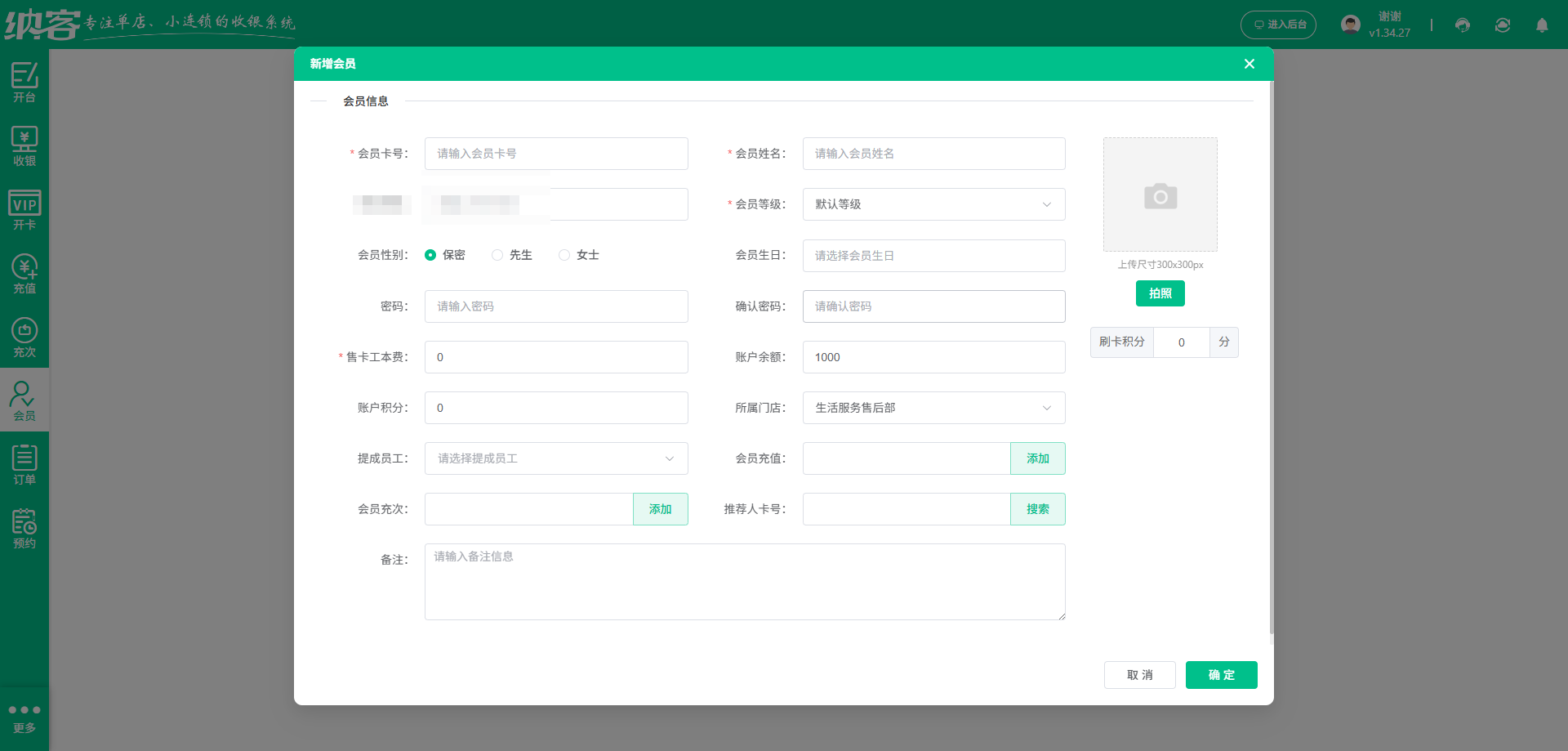Click 进入后台 to enter the backend
Image resolution: width=1568 pixels, height=751 pixels.
1278,25
